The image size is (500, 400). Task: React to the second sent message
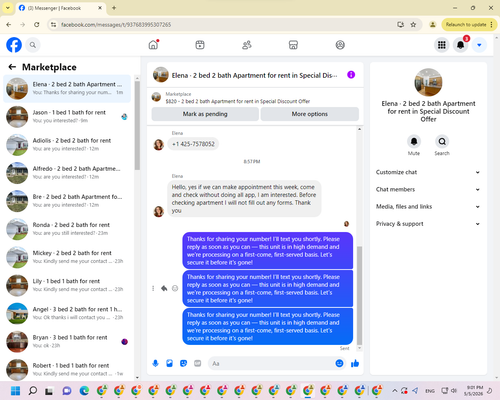point(175,288)
